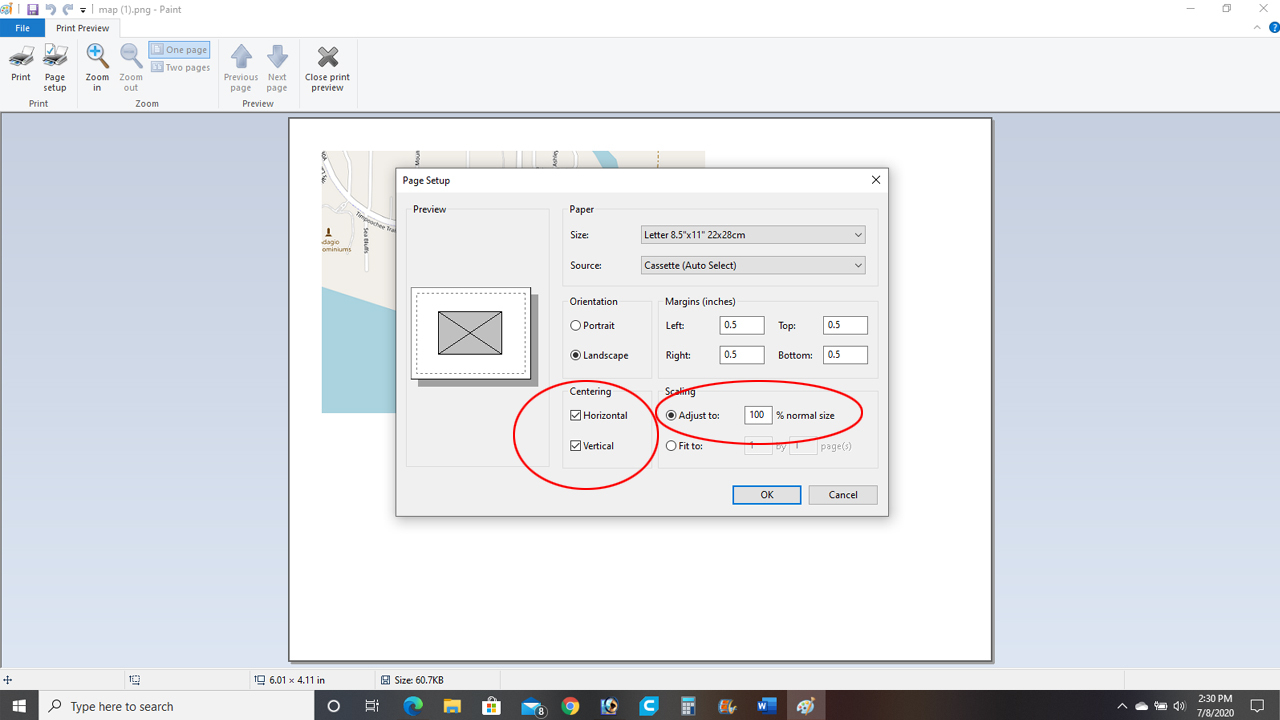Open the paper Size dropdown

tap(753, 235)
